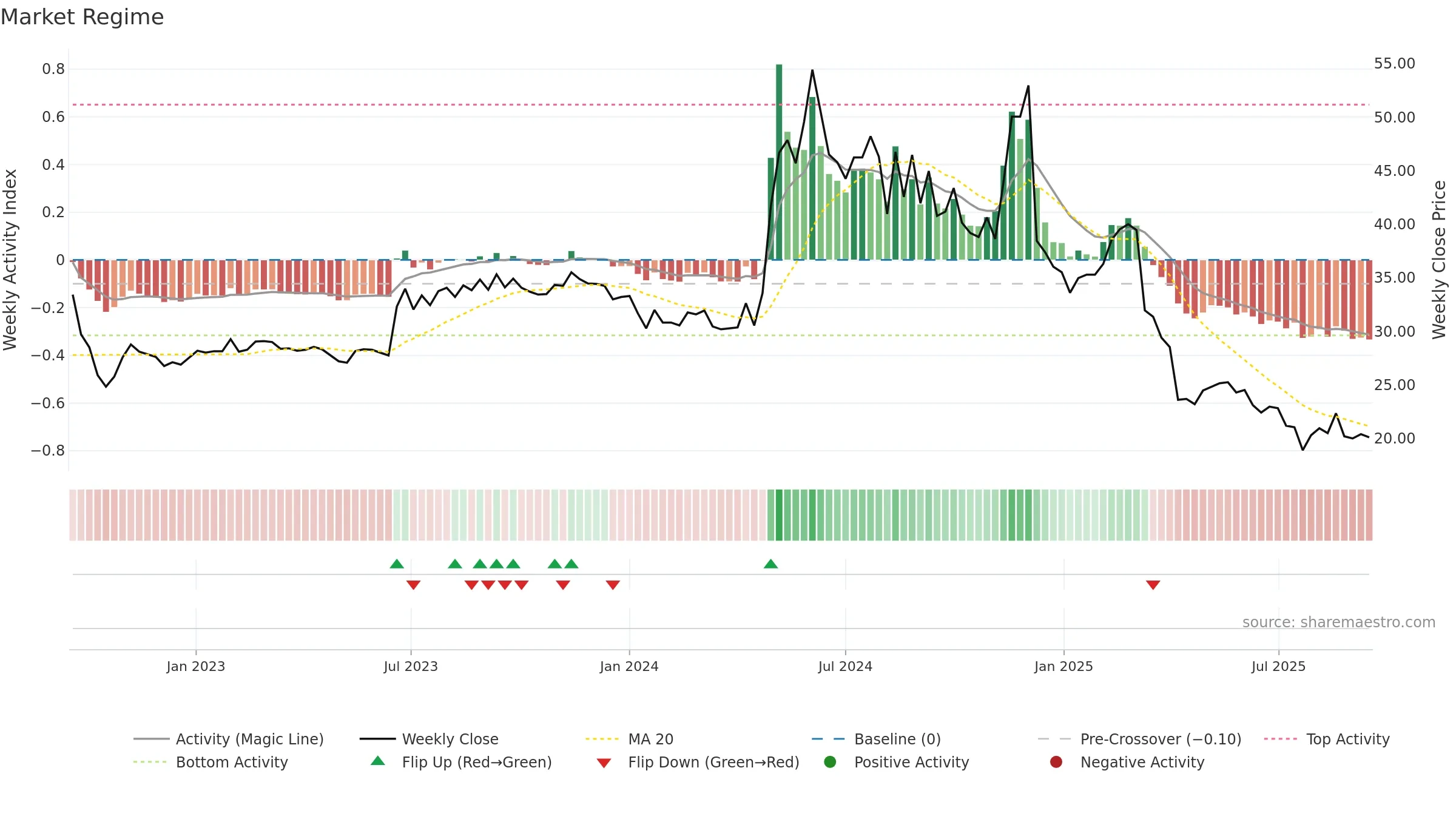
Task: Click the Market Regime chart title
Action: [x=82, y=17]
